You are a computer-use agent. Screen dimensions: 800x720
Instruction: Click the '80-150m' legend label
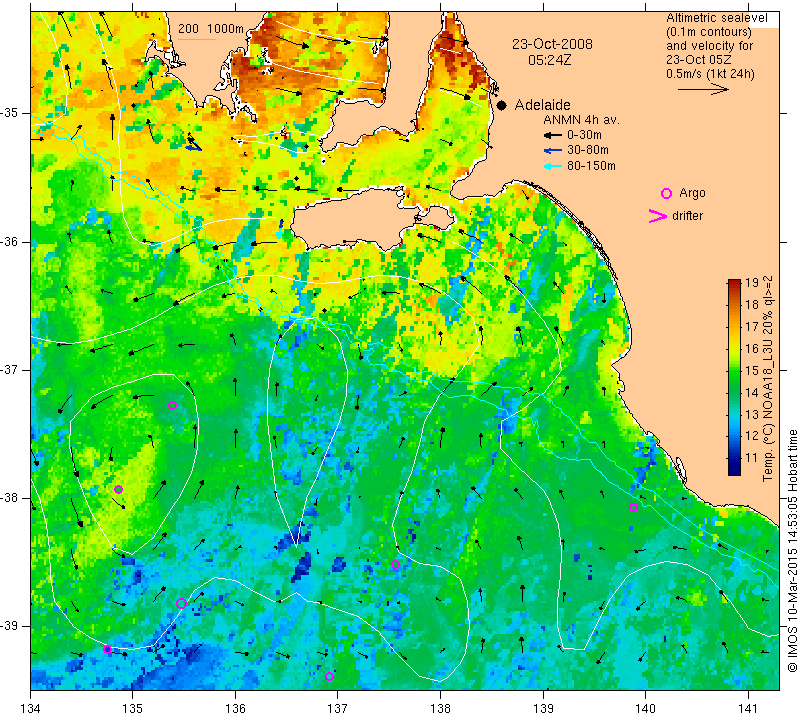pyautogui.click(x=591, y=166)
